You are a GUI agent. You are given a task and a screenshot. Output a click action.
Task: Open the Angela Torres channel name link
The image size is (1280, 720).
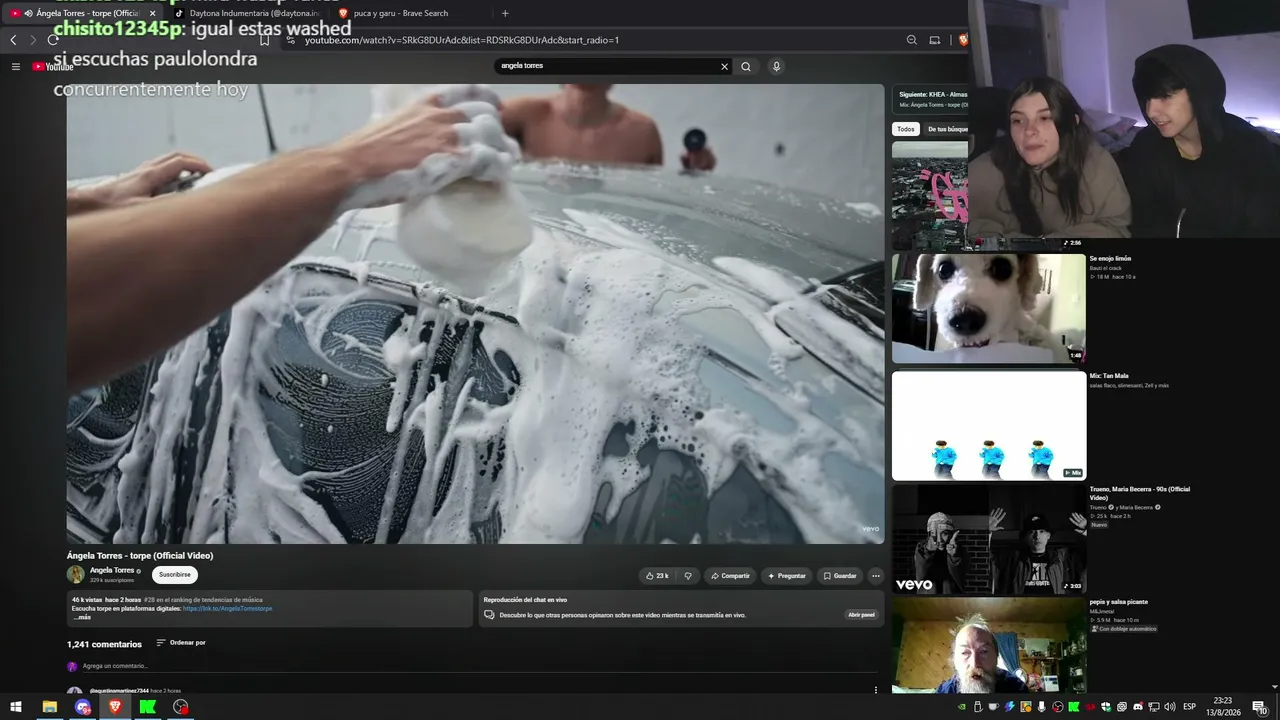pos(112,570)
